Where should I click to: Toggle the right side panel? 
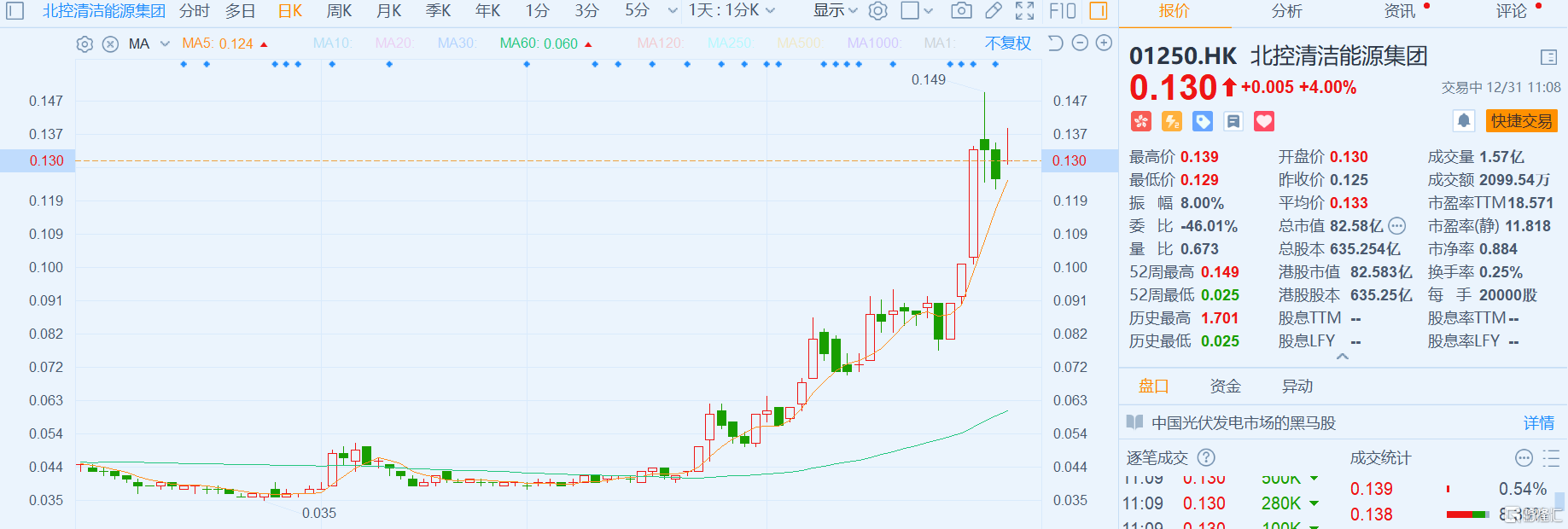pos(1099,11)
